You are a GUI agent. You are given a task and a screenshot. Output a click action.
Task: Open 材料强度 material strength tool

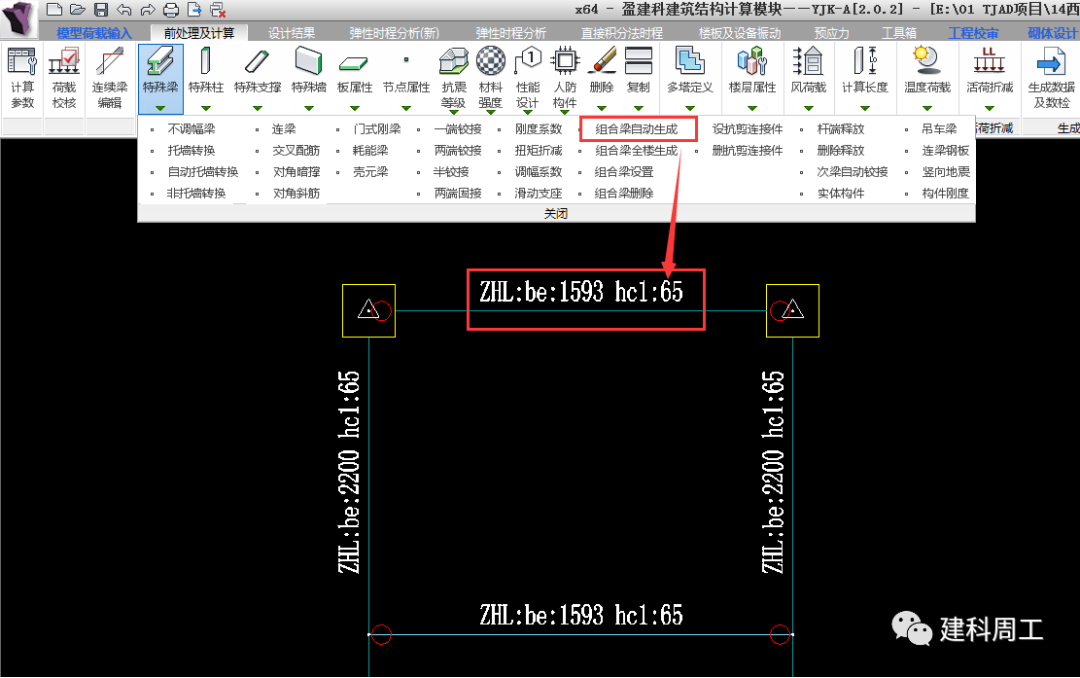coord(490,78)
